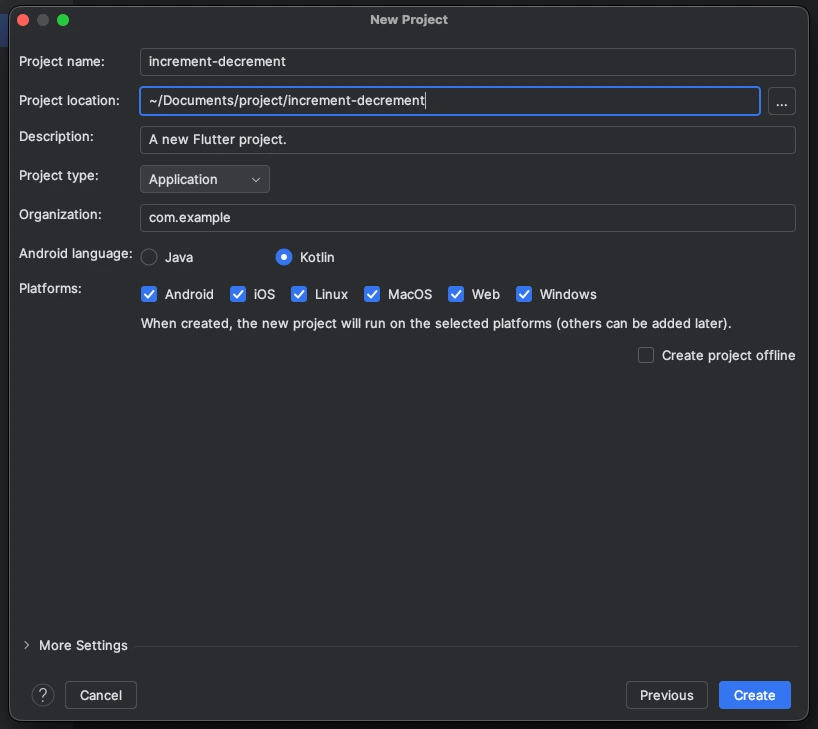Click the Previous button
The image size is (818, 729).
point(666,695)
